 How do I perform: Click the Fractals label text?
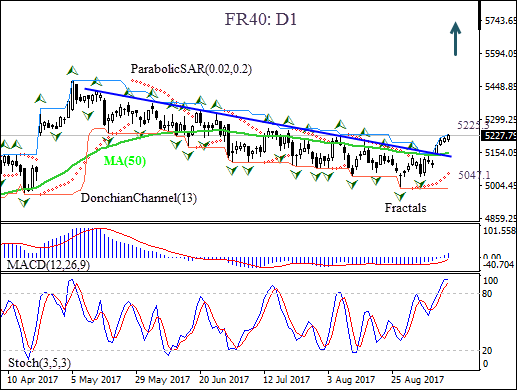coord(405,208)
